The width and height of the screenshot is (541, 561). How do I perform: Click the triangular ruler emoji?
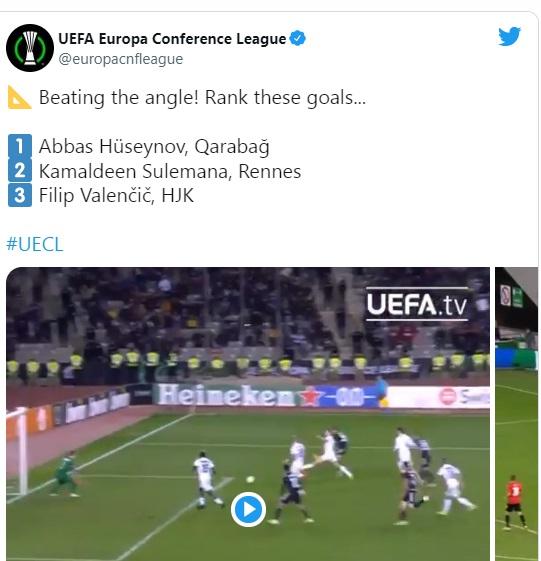(x=19, y=97)
